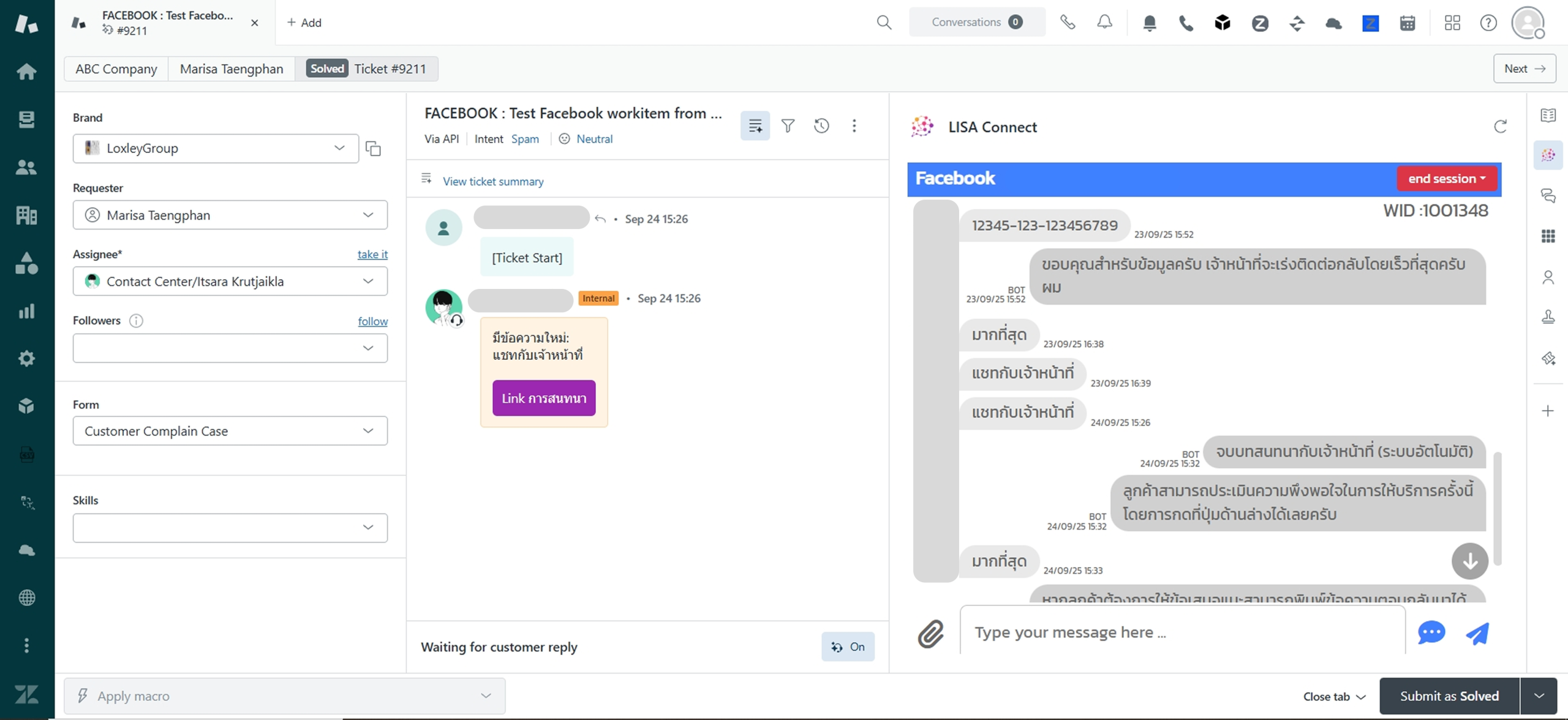Open the Home icon in sidebar
The width and height of the screenshot is (1568, 720).
tap(26, 72)
